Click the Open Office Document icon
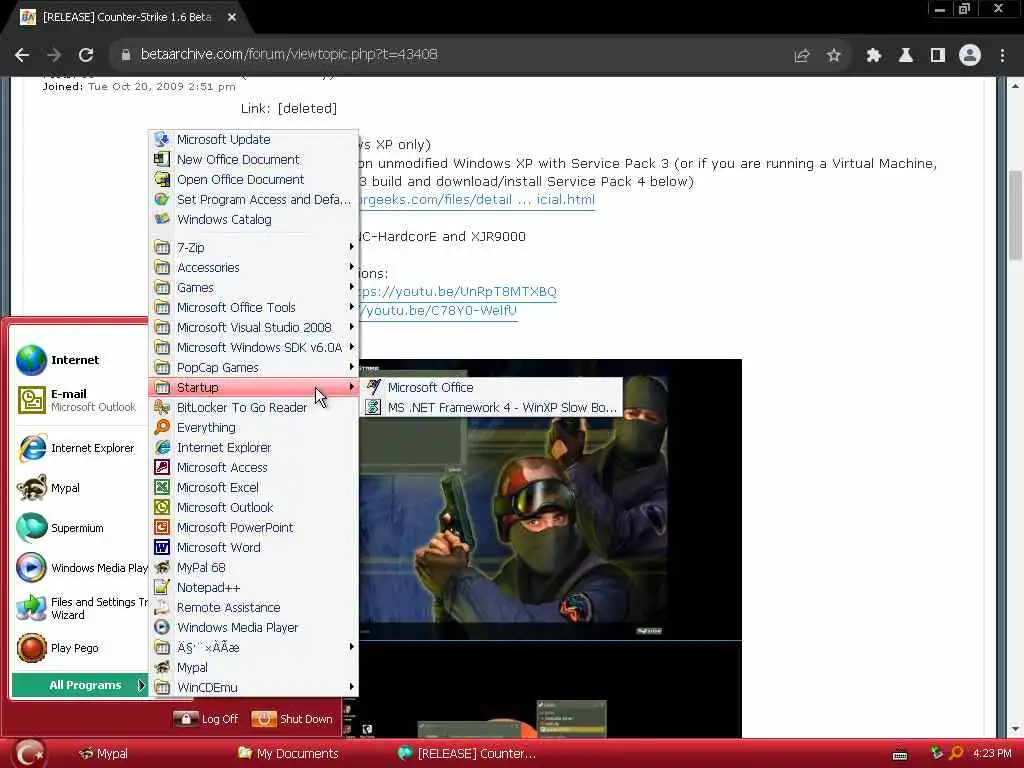The image size is (1024, 768). (162, 180)
